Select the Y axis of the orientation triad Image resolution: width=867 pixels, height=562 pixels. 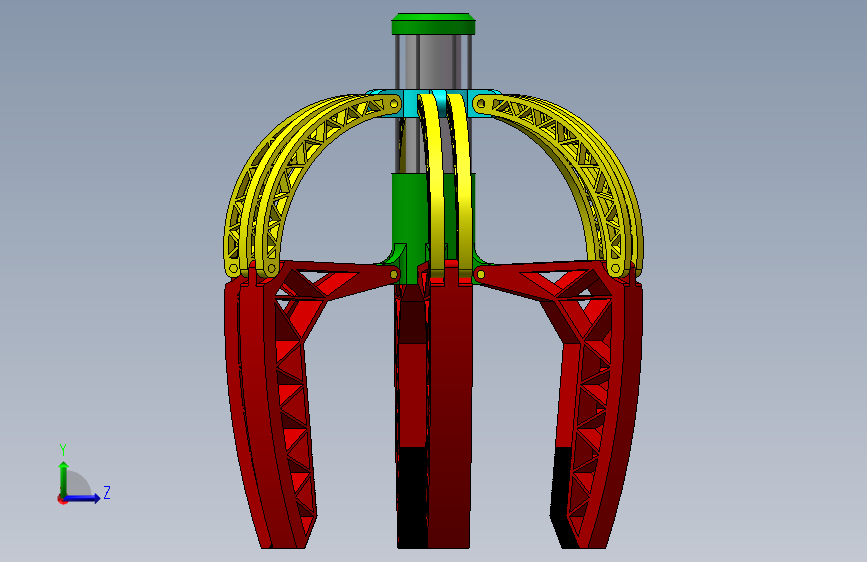coord(64,479)
